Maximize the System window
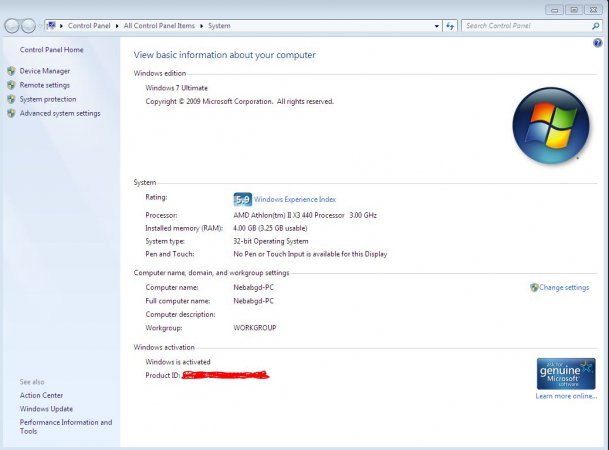The width and height of the screenshot is (609, 450). (574, 10)
